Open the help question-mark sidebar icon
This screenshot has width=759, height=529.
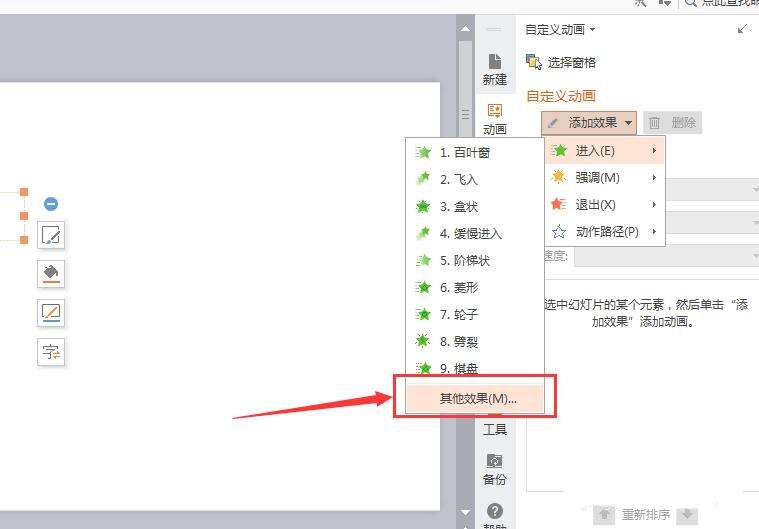pos(495,511)
